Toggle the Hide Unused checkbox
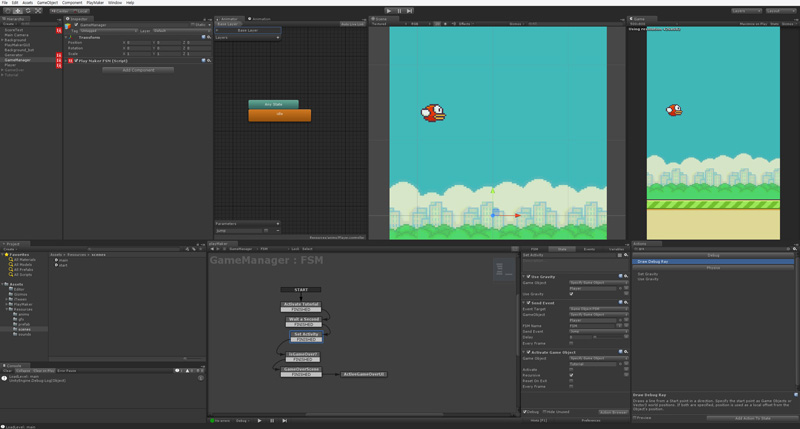 click(x=544, y=412)
